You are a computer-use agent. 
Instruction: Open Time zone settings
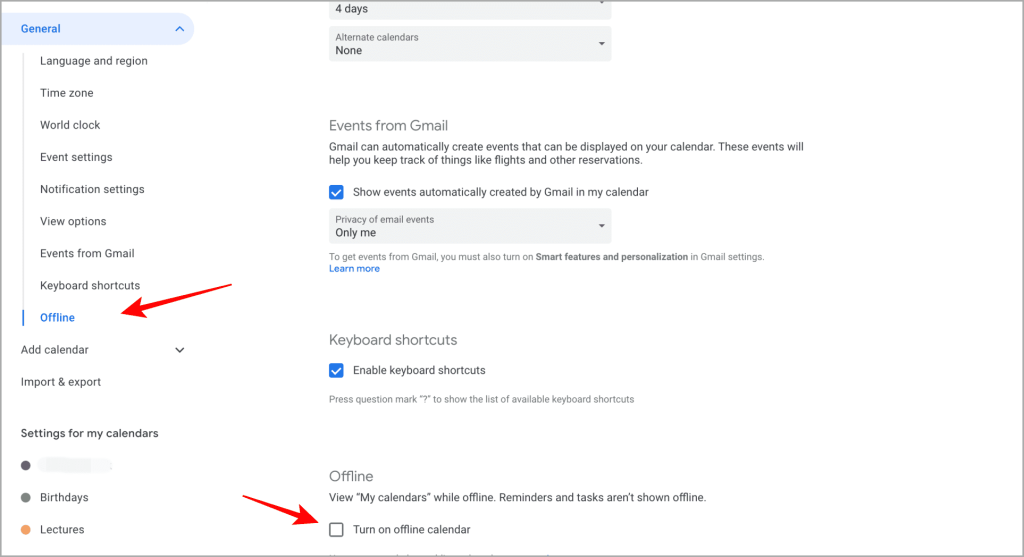pos(67,93)
